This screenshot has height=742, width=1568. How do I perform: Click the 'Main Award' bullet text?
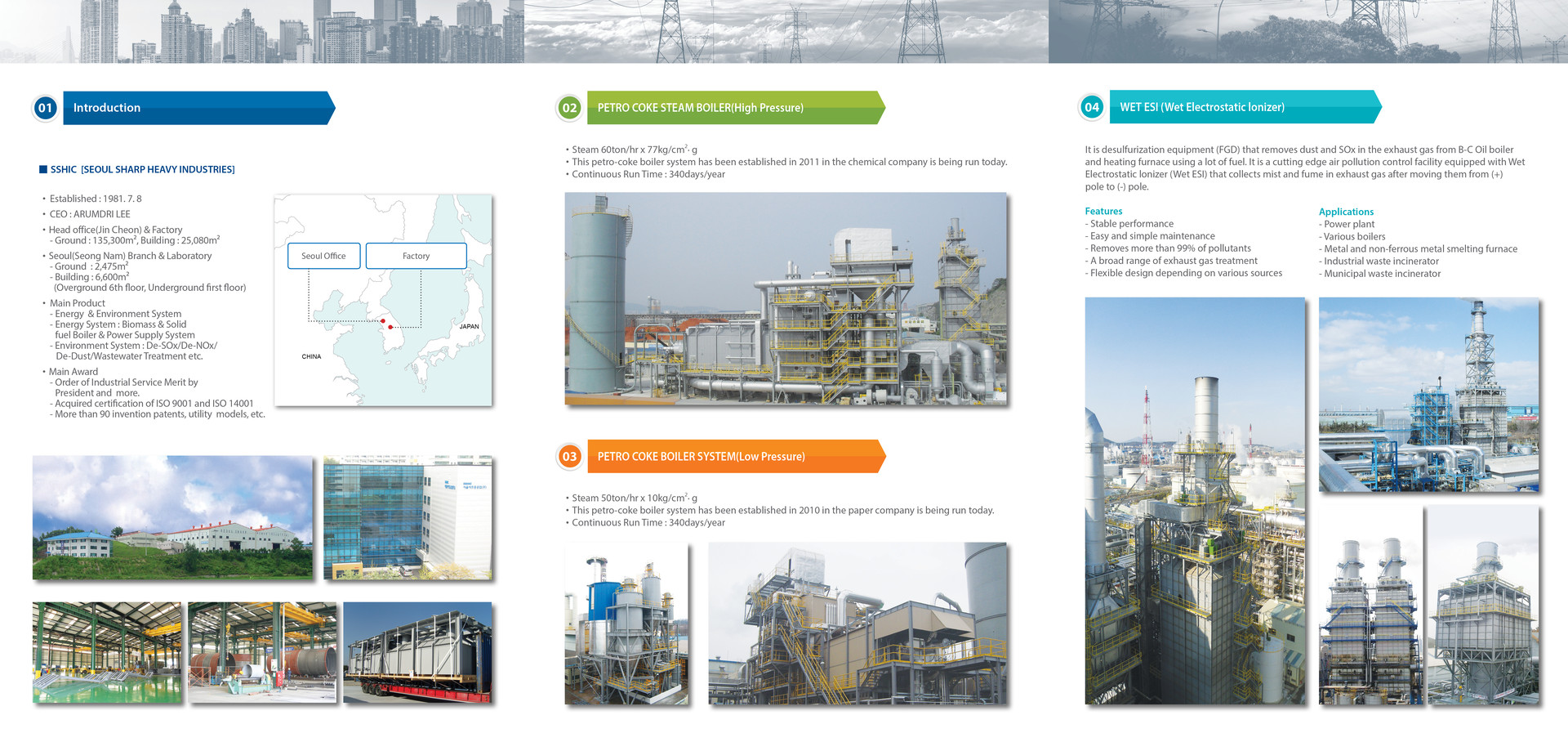click(x=73, y=372)
